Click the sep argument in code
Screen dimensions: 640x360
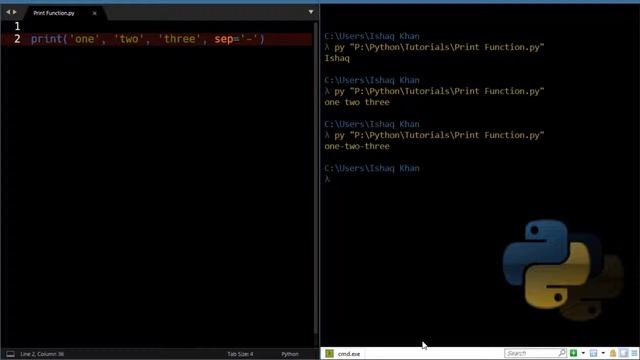224,39
